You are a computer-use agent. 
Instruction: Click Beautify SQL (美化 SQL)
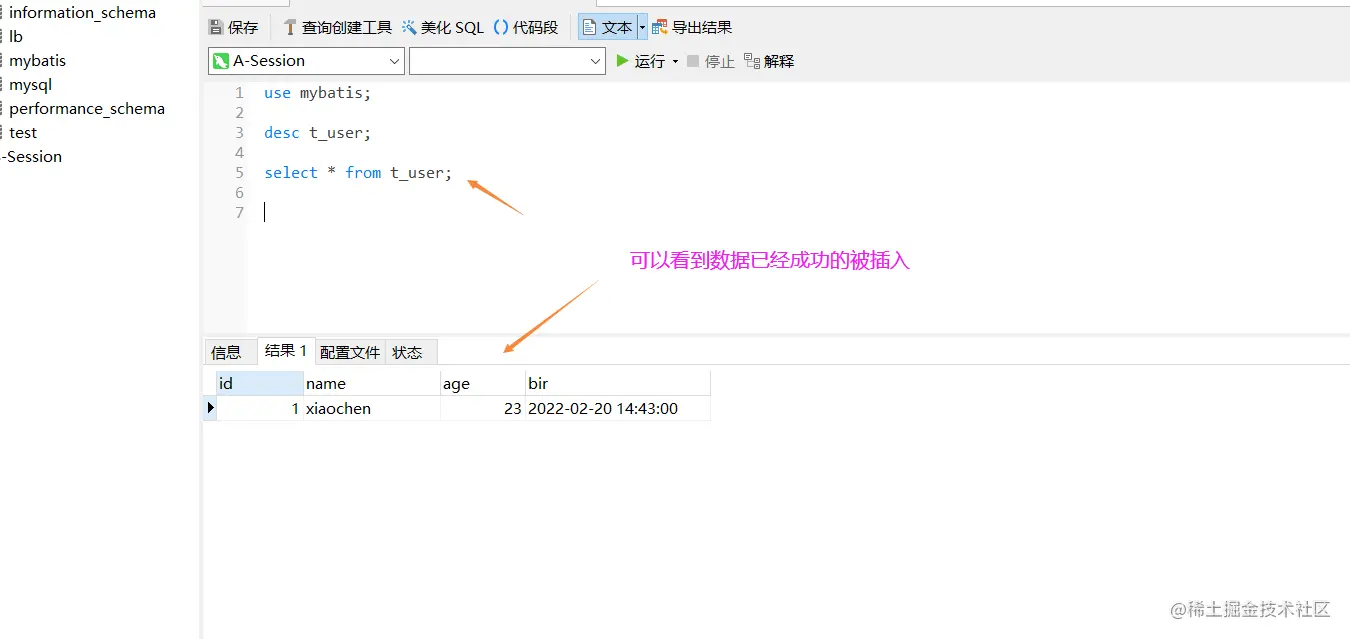click(x=443, y=27)
